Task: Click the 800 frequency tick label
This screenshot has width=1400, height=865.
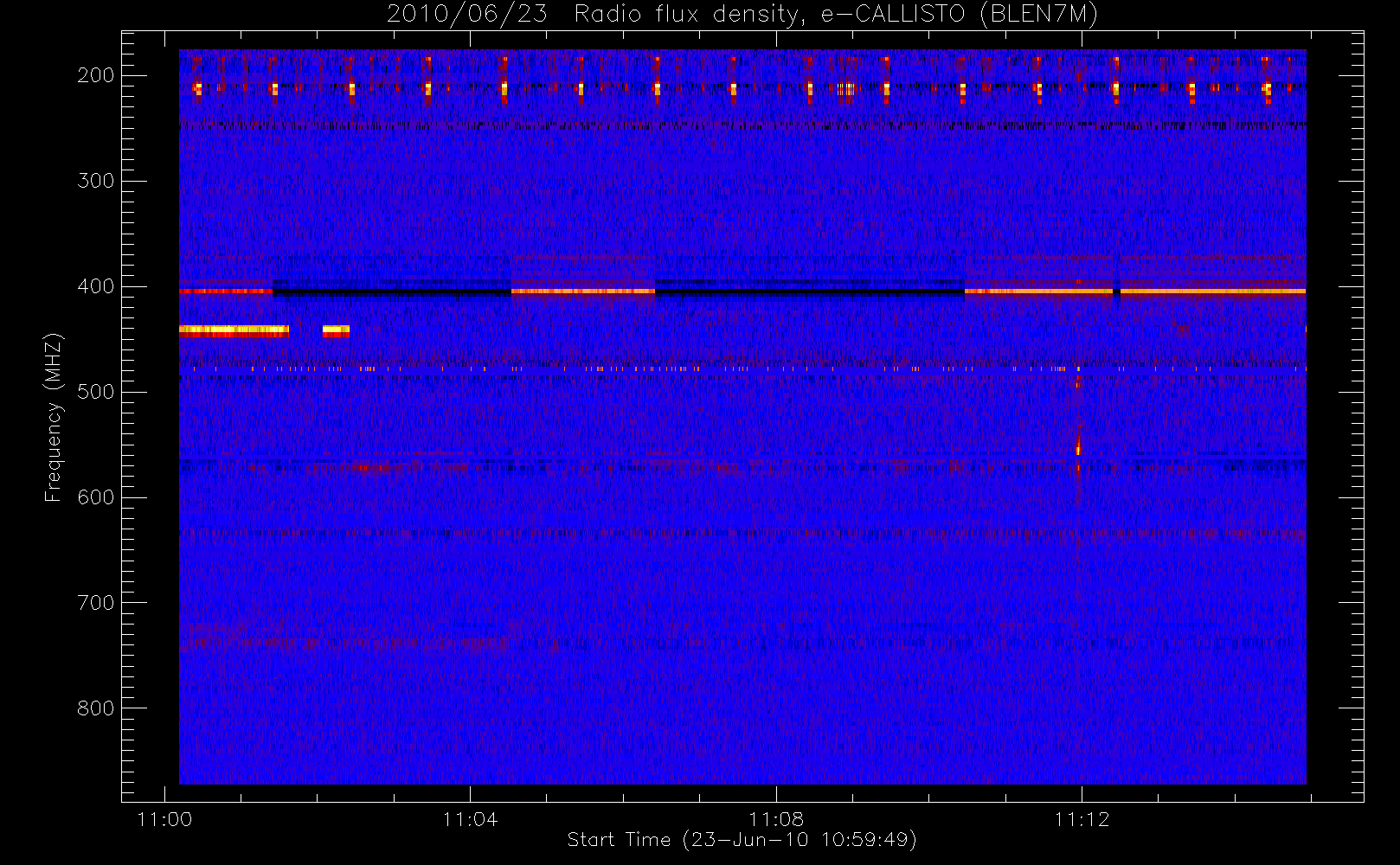Action: click(x=96, y=708)
